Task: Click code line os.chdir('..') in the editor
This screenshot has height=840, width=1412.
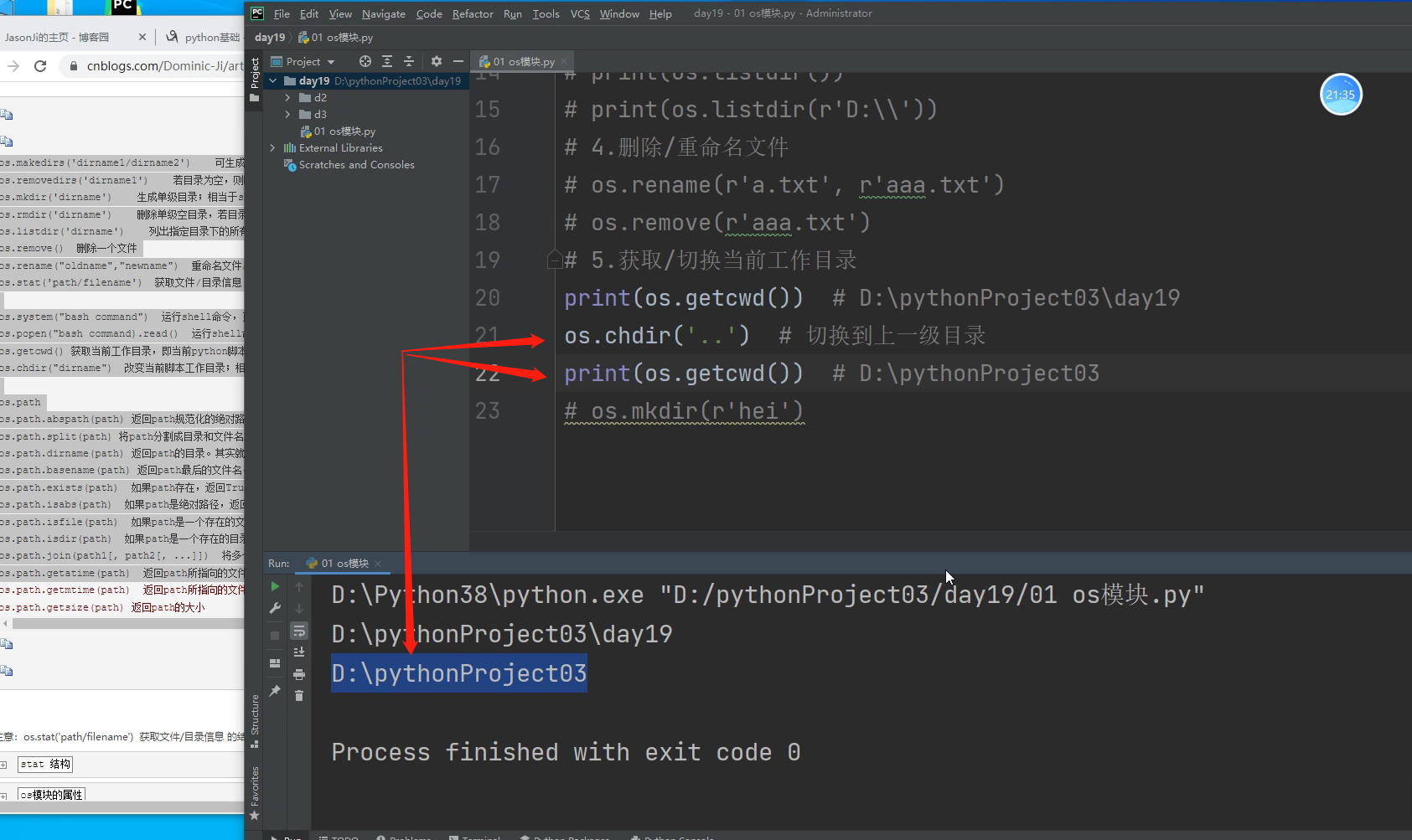Action: (657, 336)
